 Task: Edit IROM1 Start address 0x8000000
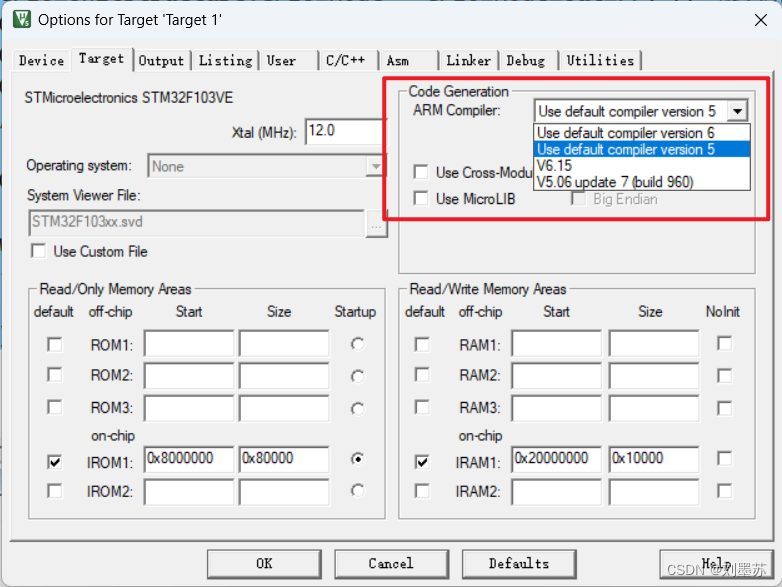(189, 459)
